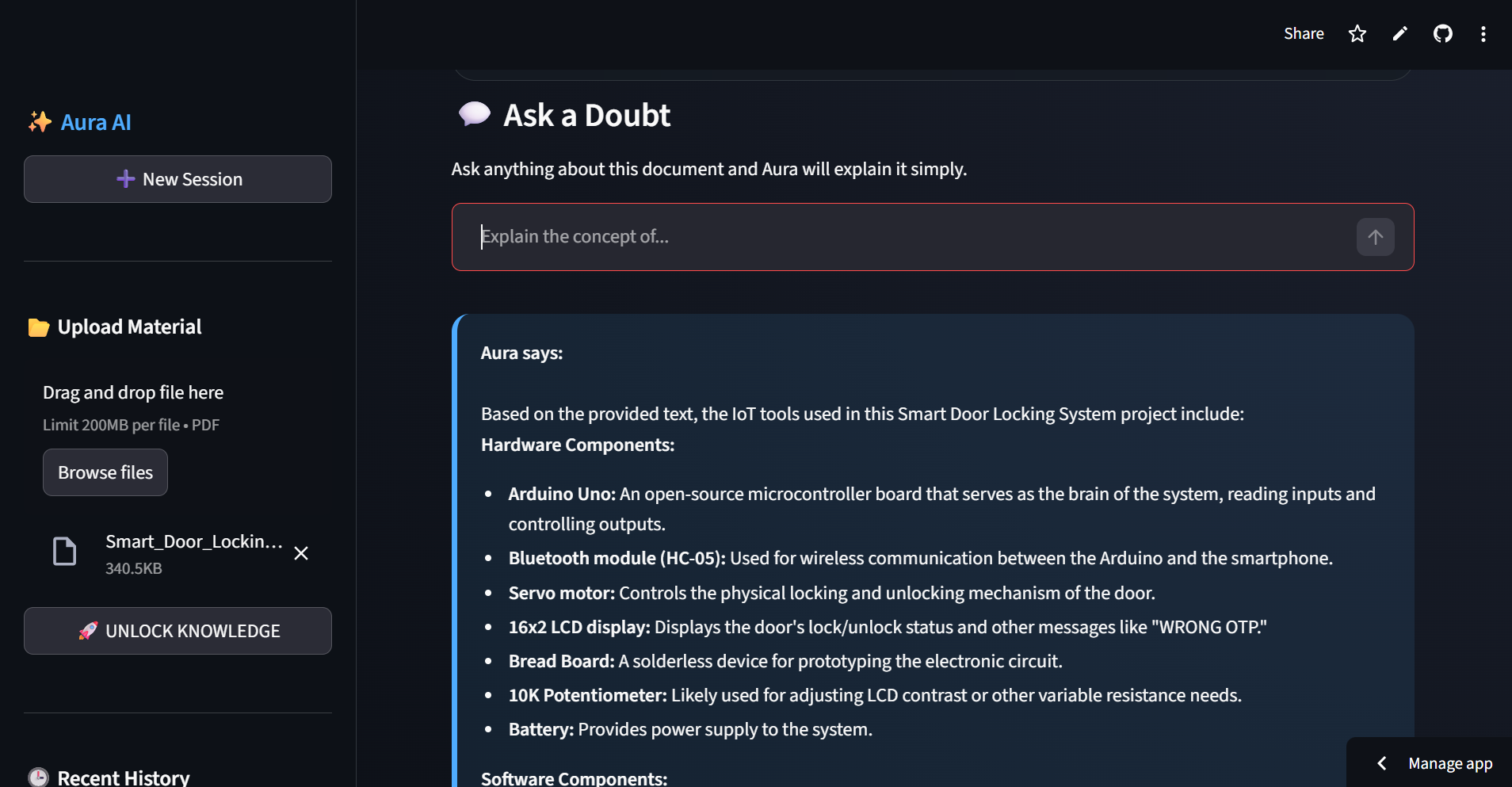Click the Ask a Doubt speech bubble icon
This screenshot has width=1512, height=787.
pyautogui.click(x=474, y=114)
